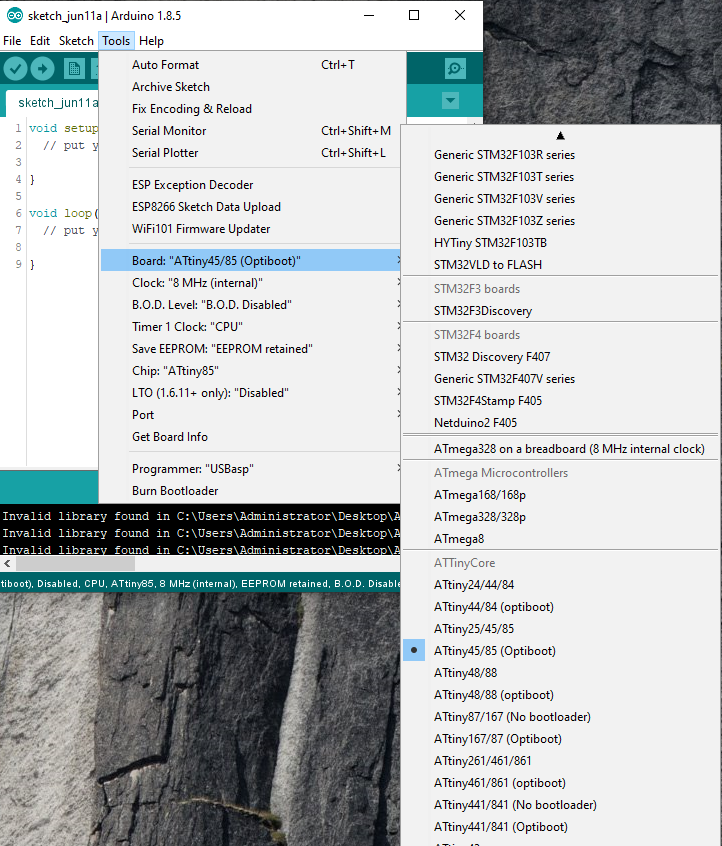Select HYTiny STM32F103TB board
The width and height of the screenshot is (722, 846).
click(x=561, y=243)
